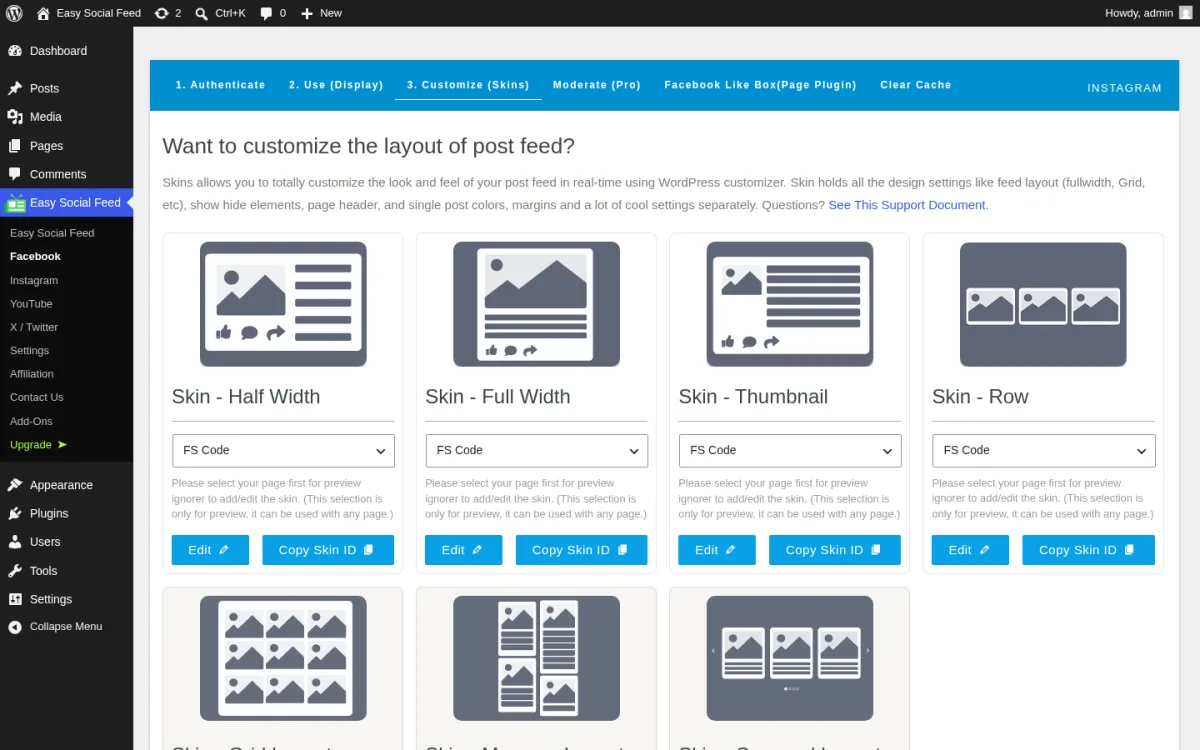Click the Plugins plug icon
1200x750 pixels.
tap(15, 513)
